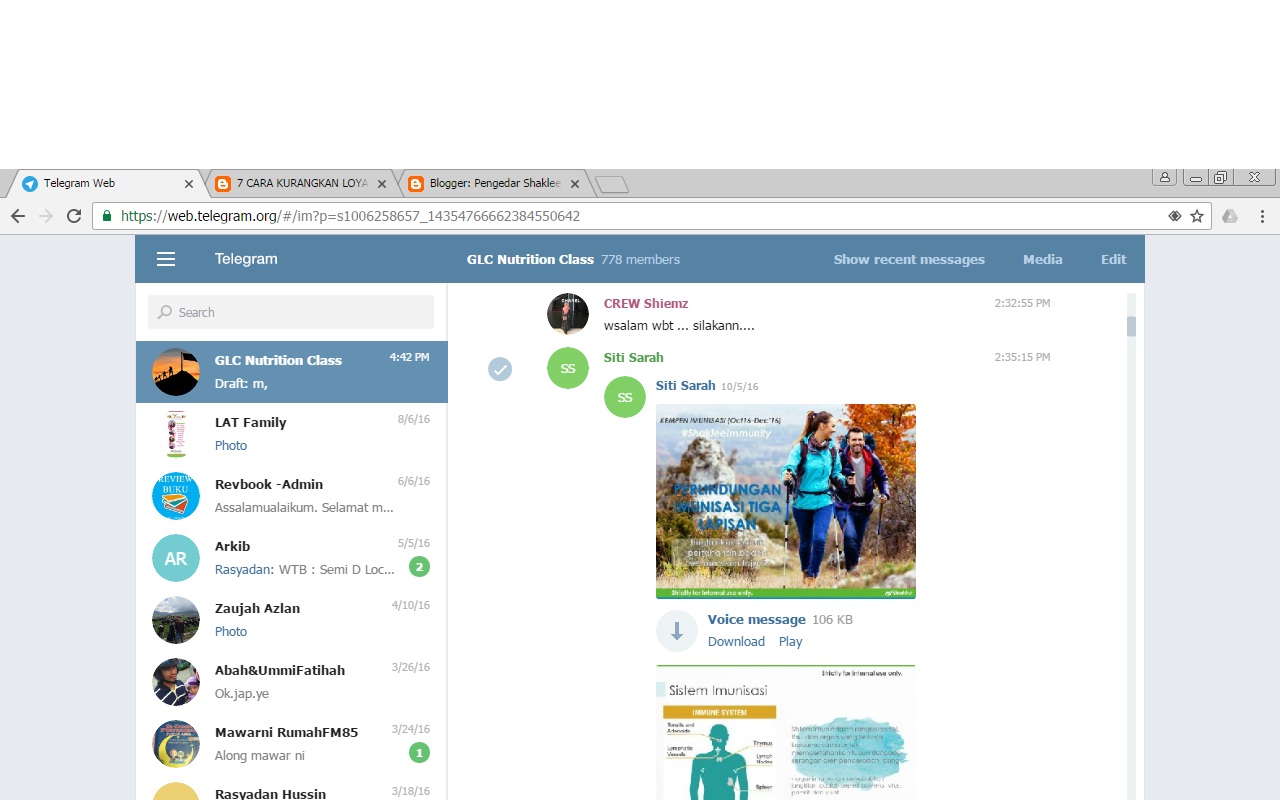Open the Arkib chat

point(292,558)
